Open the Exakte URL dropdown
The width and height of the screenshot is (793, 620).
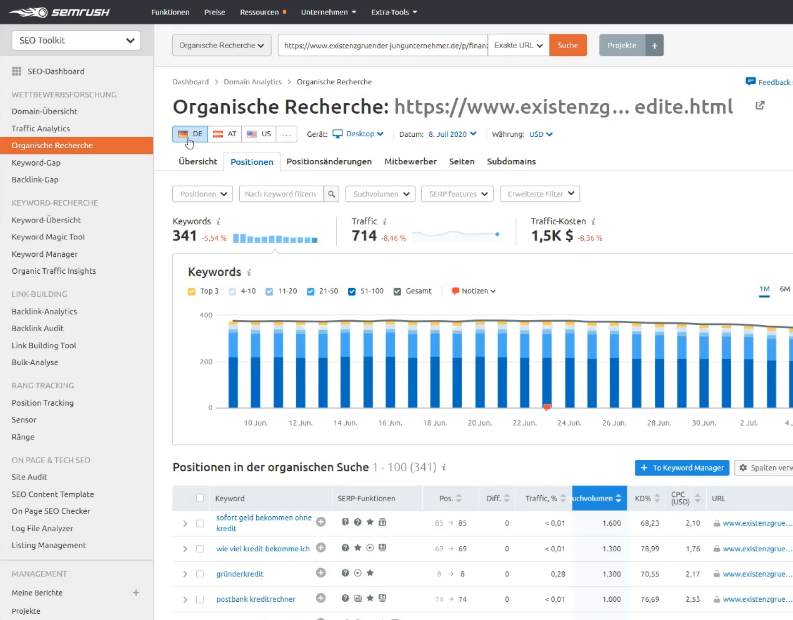click(518, 46)
